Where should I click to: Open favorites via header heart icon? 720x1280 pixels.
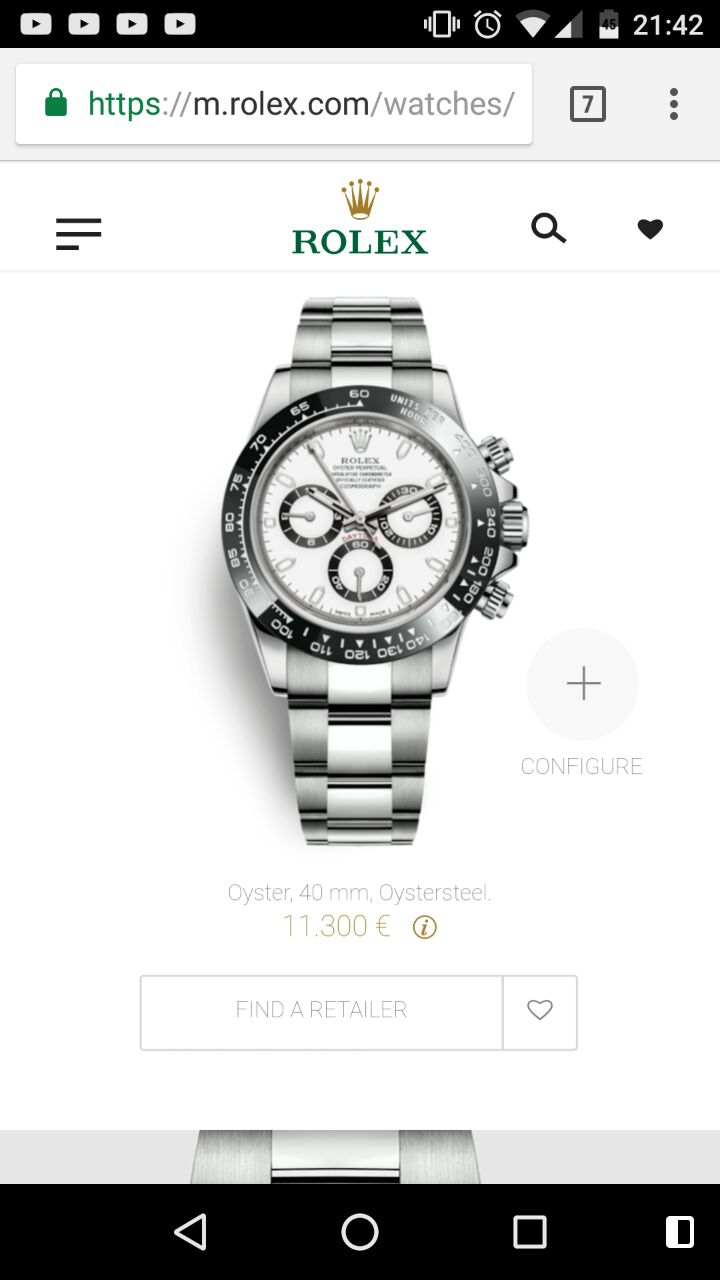[650, 229]
